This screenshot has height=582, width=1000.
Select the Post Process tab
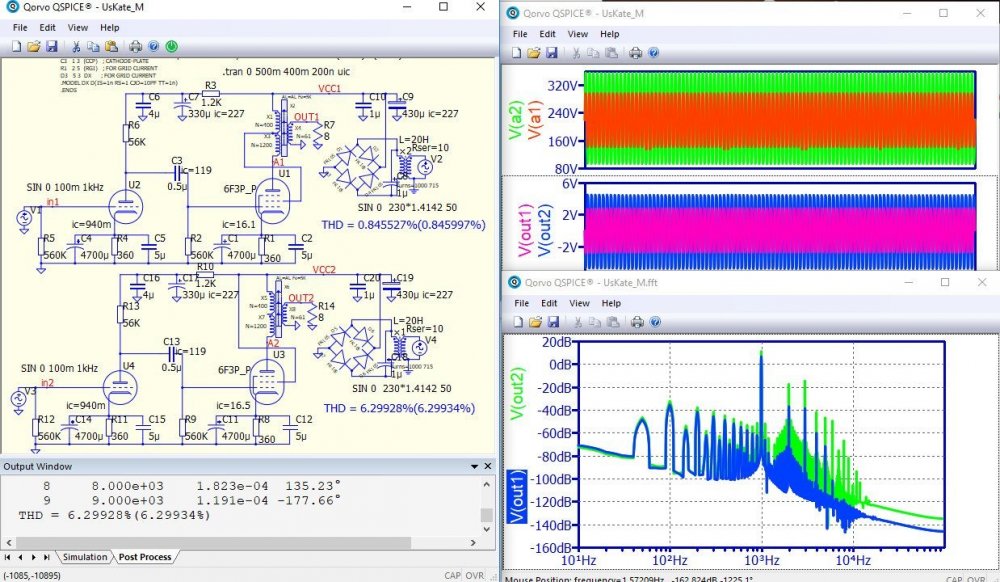(x=144, y=557)
